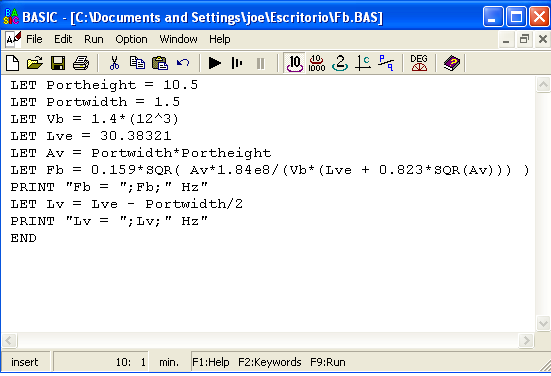Select the rational P/q mode icon
551x376 pixels.
click(x=386, y=63)
